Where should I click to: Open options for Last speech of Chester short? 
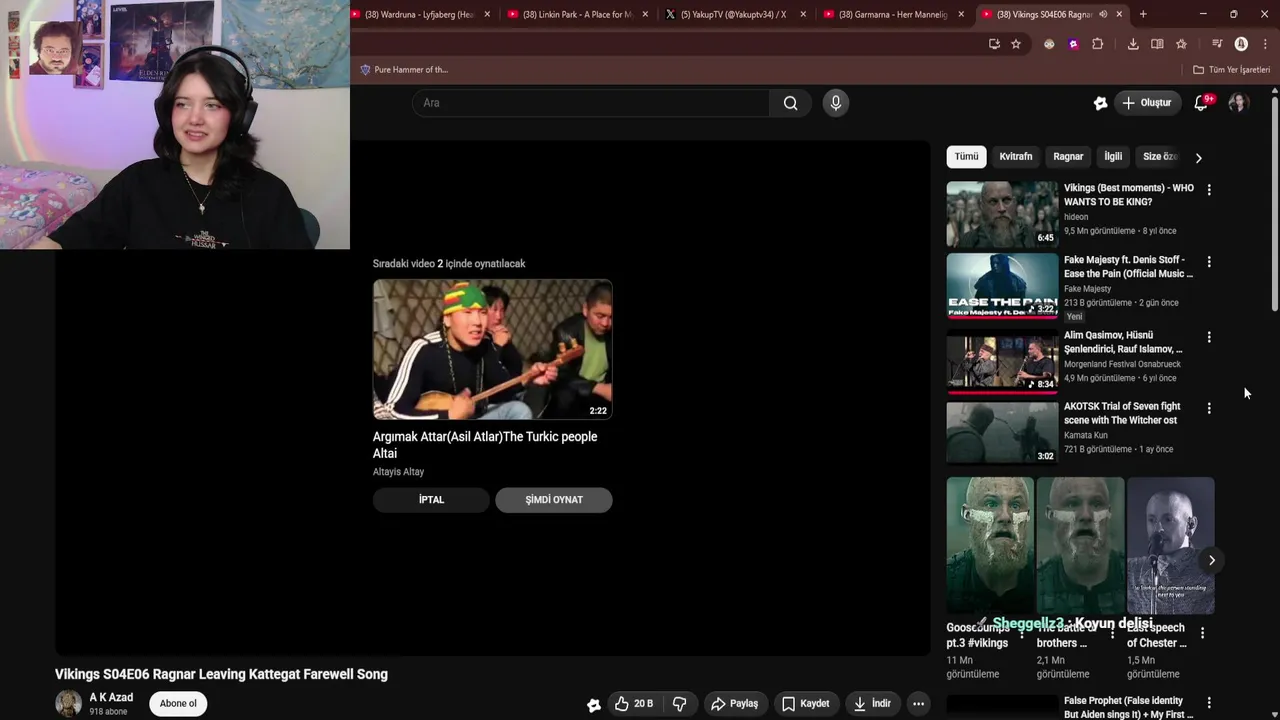point(1203,633)
